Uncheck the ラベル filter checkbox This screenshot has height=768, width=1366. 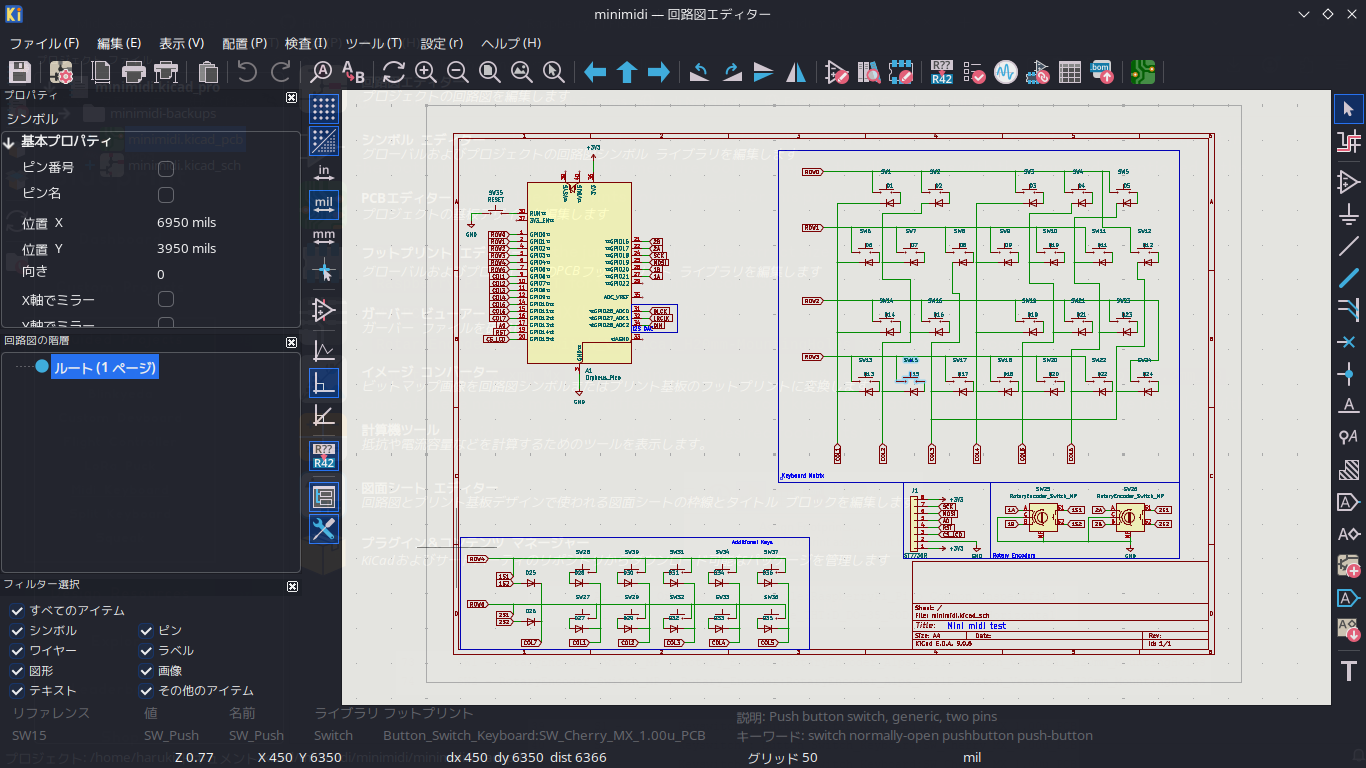click(146, 651)
